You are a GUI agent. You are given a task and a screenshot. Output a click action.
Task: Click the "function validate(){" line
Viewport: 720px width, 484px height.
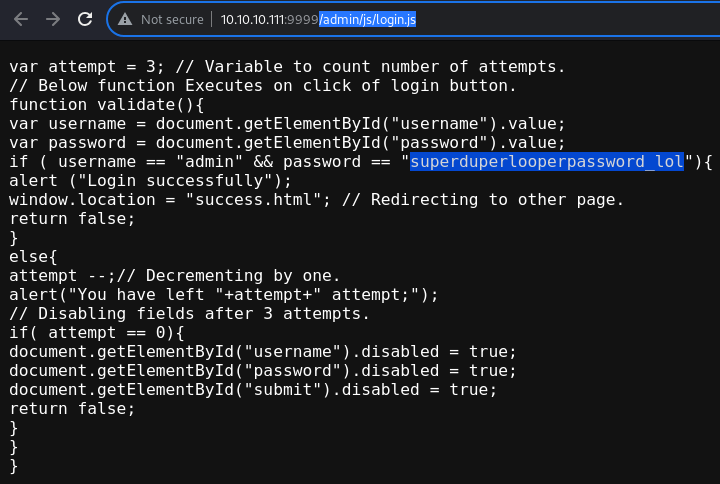(107, 105)
